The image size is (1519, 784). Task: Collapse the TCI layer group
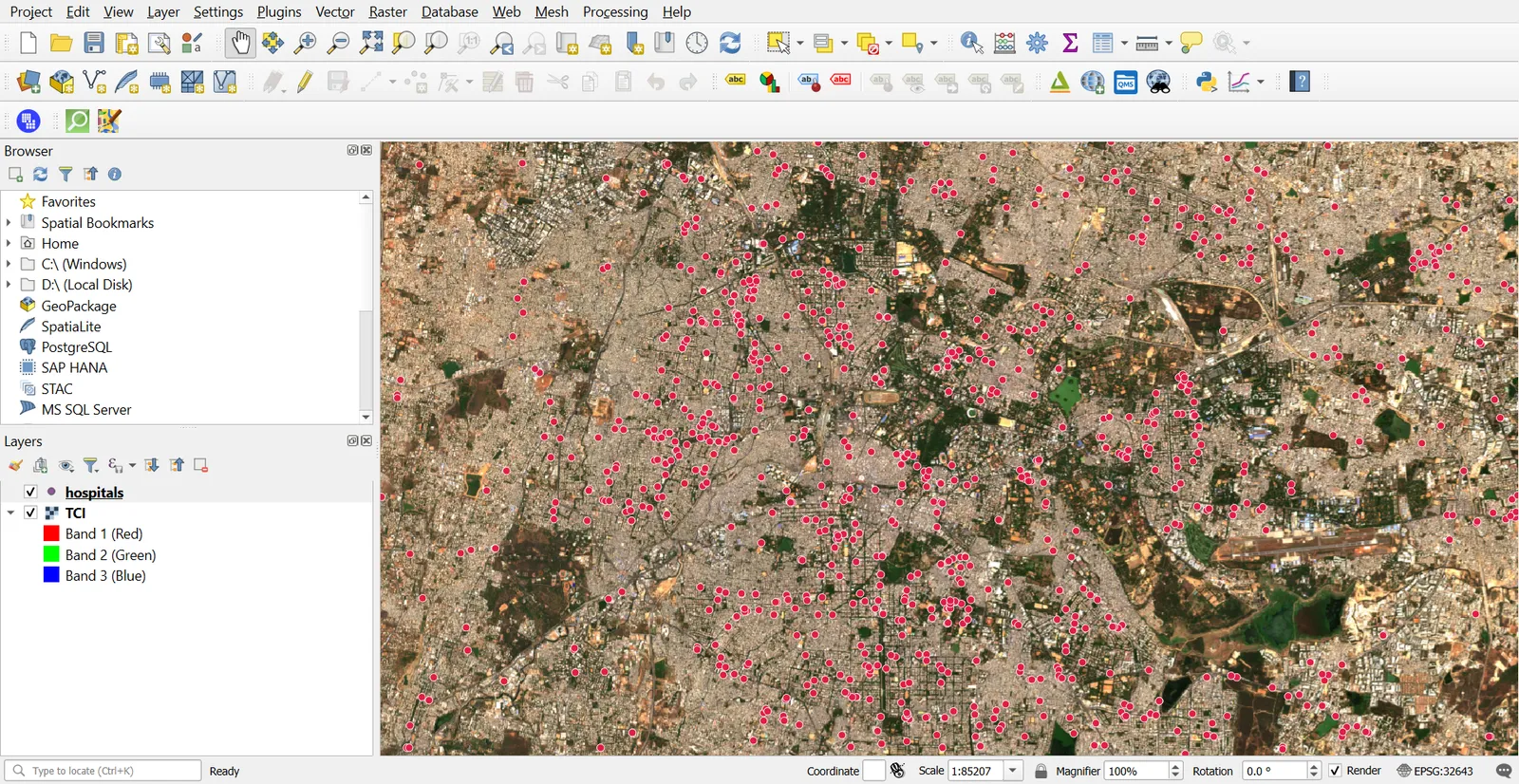click(10, 513)
